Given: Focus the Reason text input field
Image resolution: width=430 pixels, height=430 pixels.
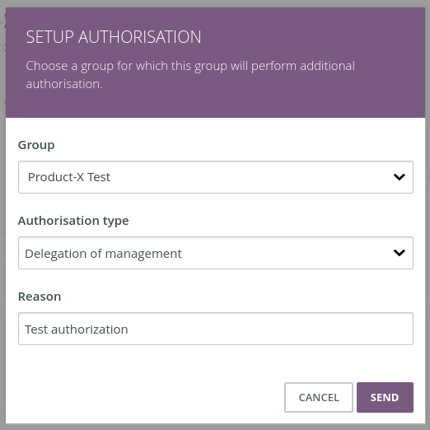Looking at the screenshot, I should coord(216,329).
